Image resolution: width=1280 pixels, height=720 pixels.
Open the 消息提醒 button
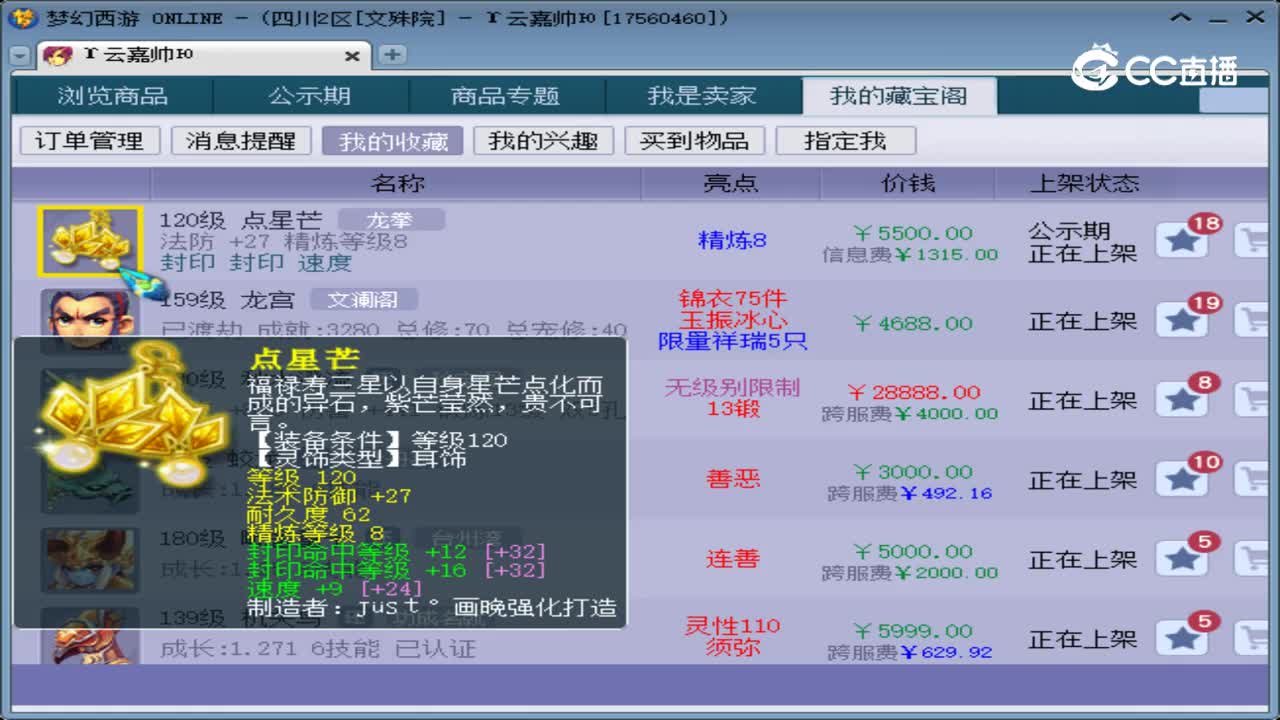pyautogui.click(x=241, y=141)
